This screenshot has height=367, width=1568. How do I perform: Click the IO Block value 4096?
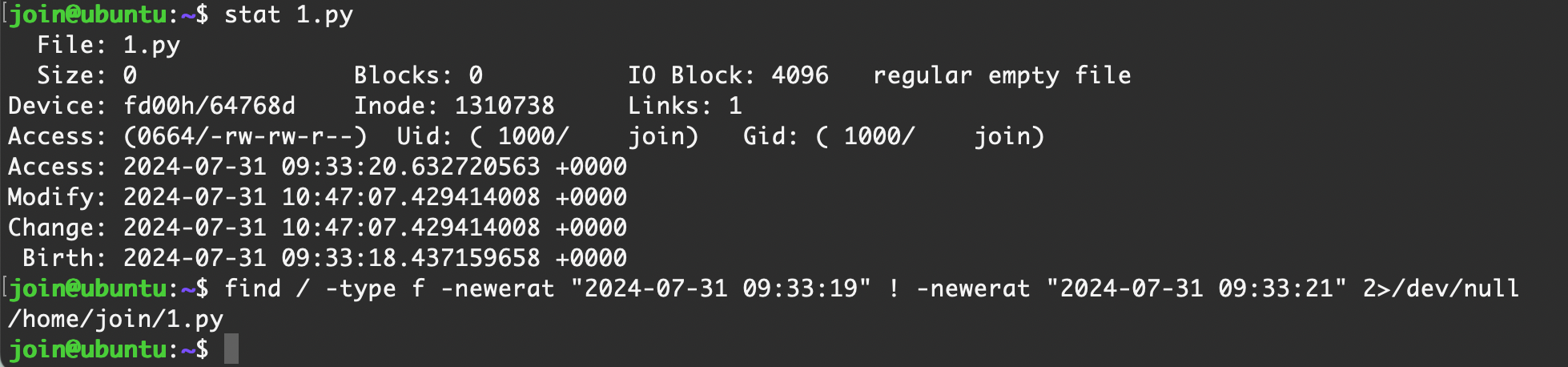pos(799,75)
